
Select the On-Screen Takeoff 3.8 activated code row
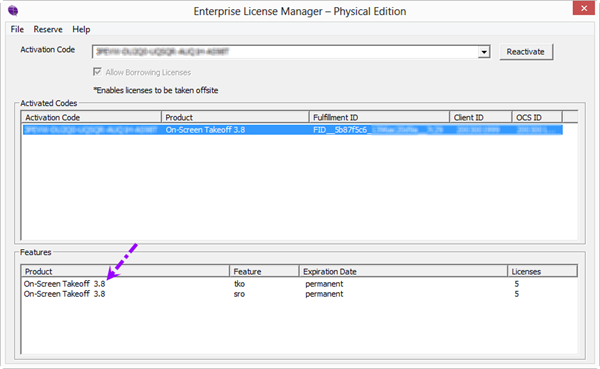pos(293,130)
